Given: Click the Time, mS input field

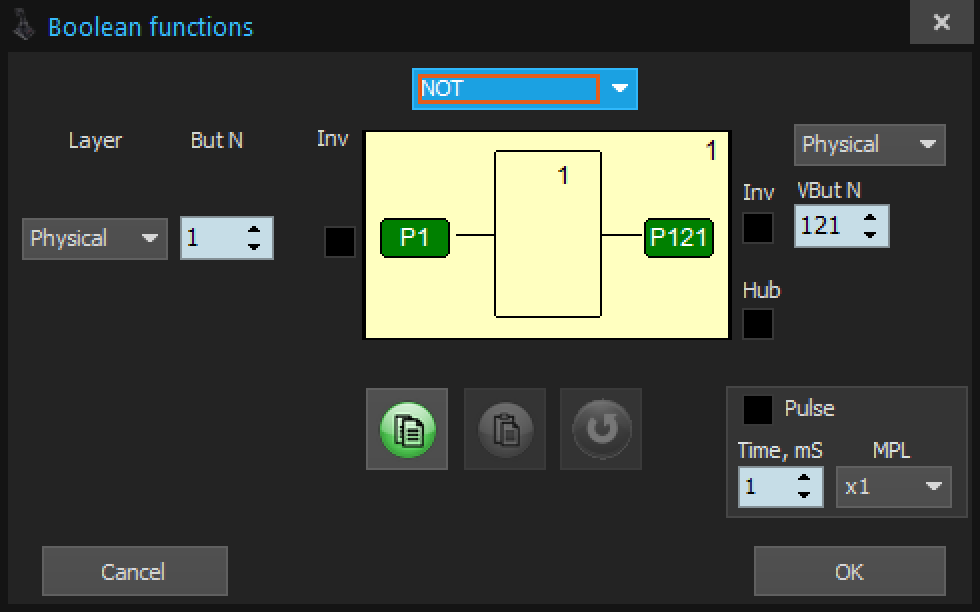Looking at the screenshot, I should [x=764, y=487].
